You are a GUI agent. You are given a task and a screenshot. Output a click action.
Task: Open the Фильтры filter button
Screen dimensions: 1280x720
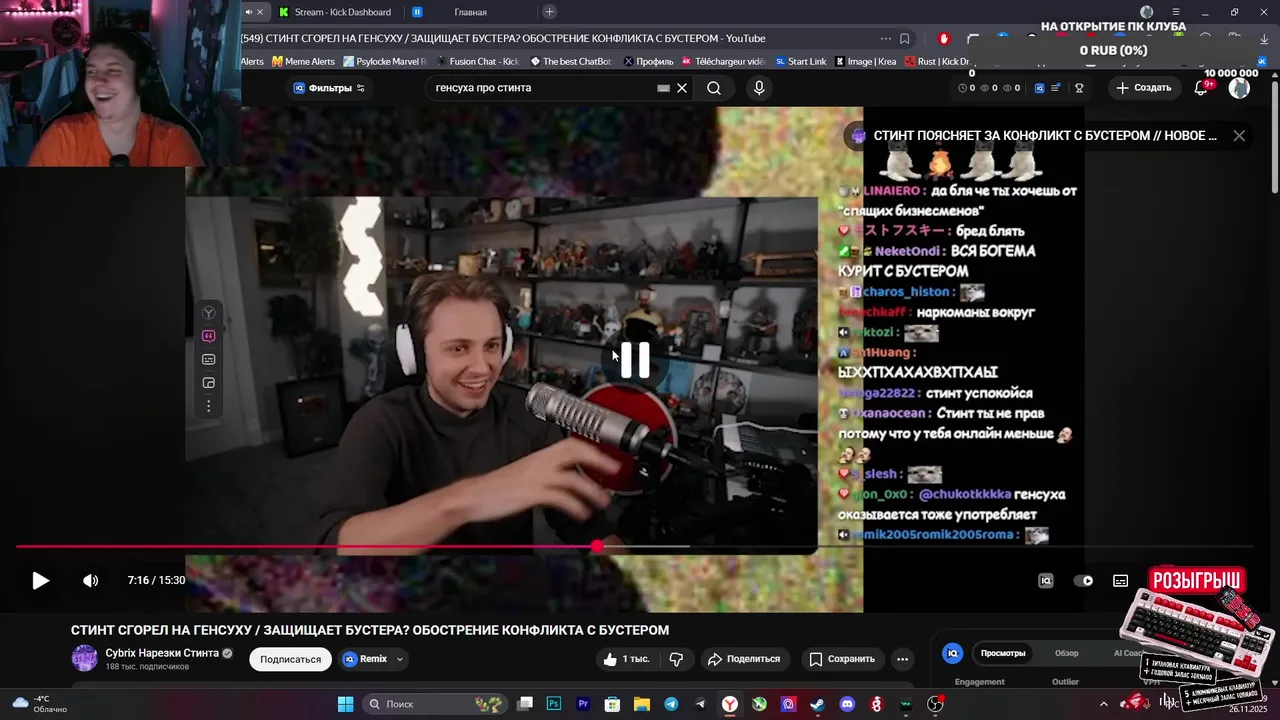point(329,88)
